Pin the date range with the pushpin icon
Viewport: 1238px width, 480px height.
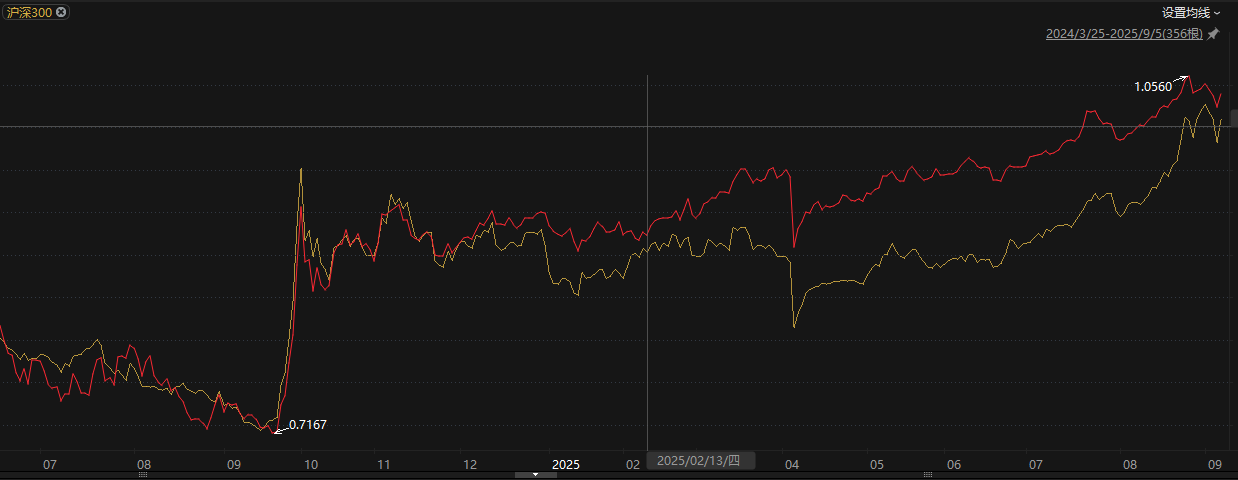(x=1213, y=34)
